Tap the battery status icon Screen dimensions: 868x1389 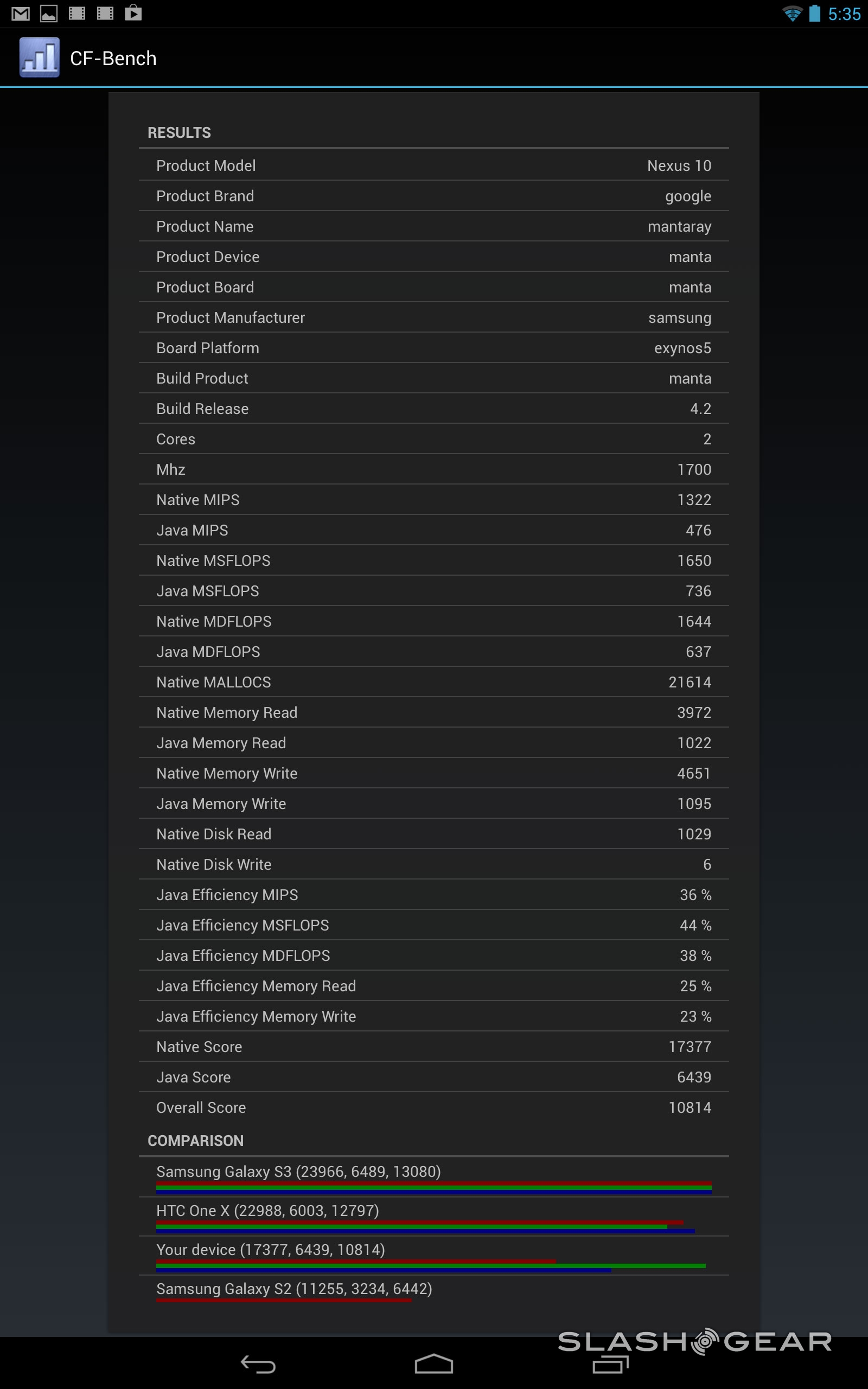point(815,13)
